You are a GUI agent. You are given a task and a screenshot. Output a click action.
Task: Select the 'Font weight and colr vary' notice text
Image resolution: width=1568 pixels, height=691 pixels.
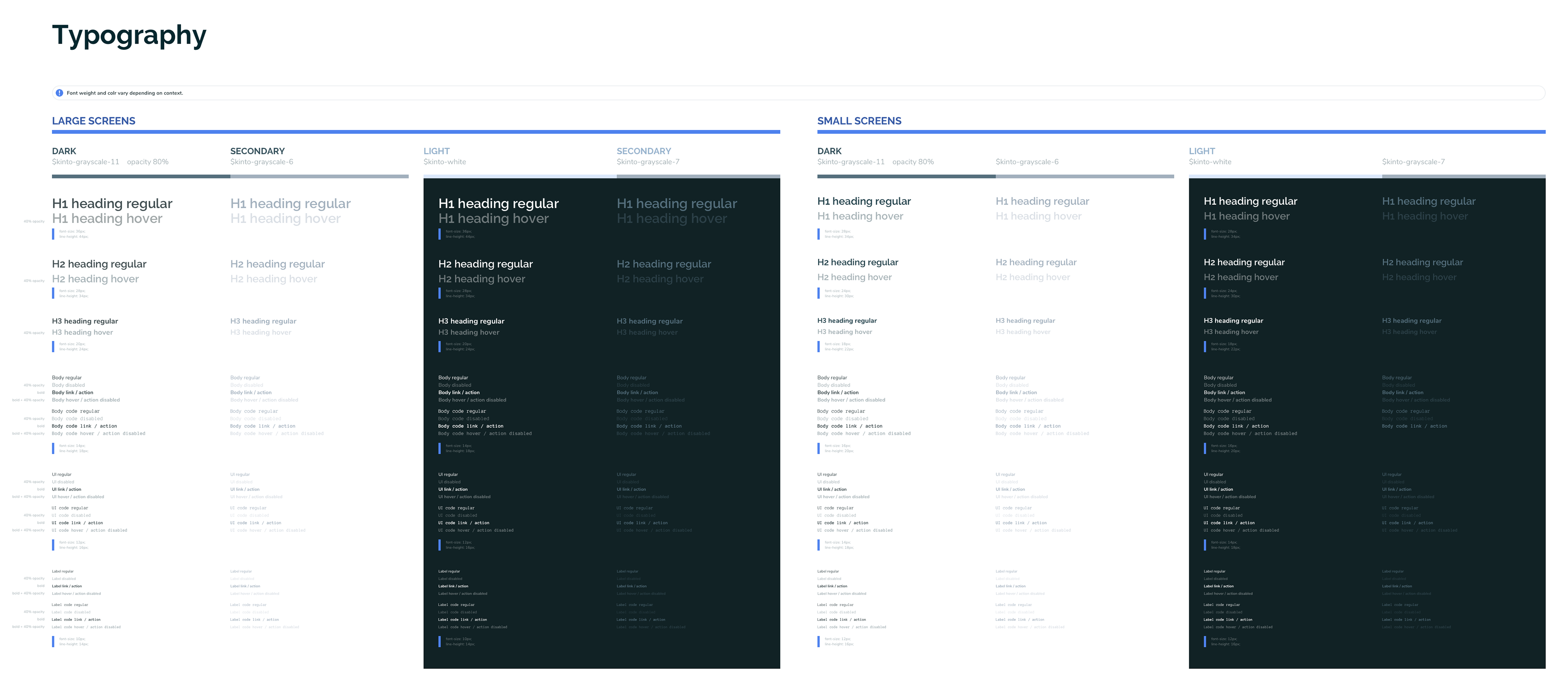[x=125, y=93]
